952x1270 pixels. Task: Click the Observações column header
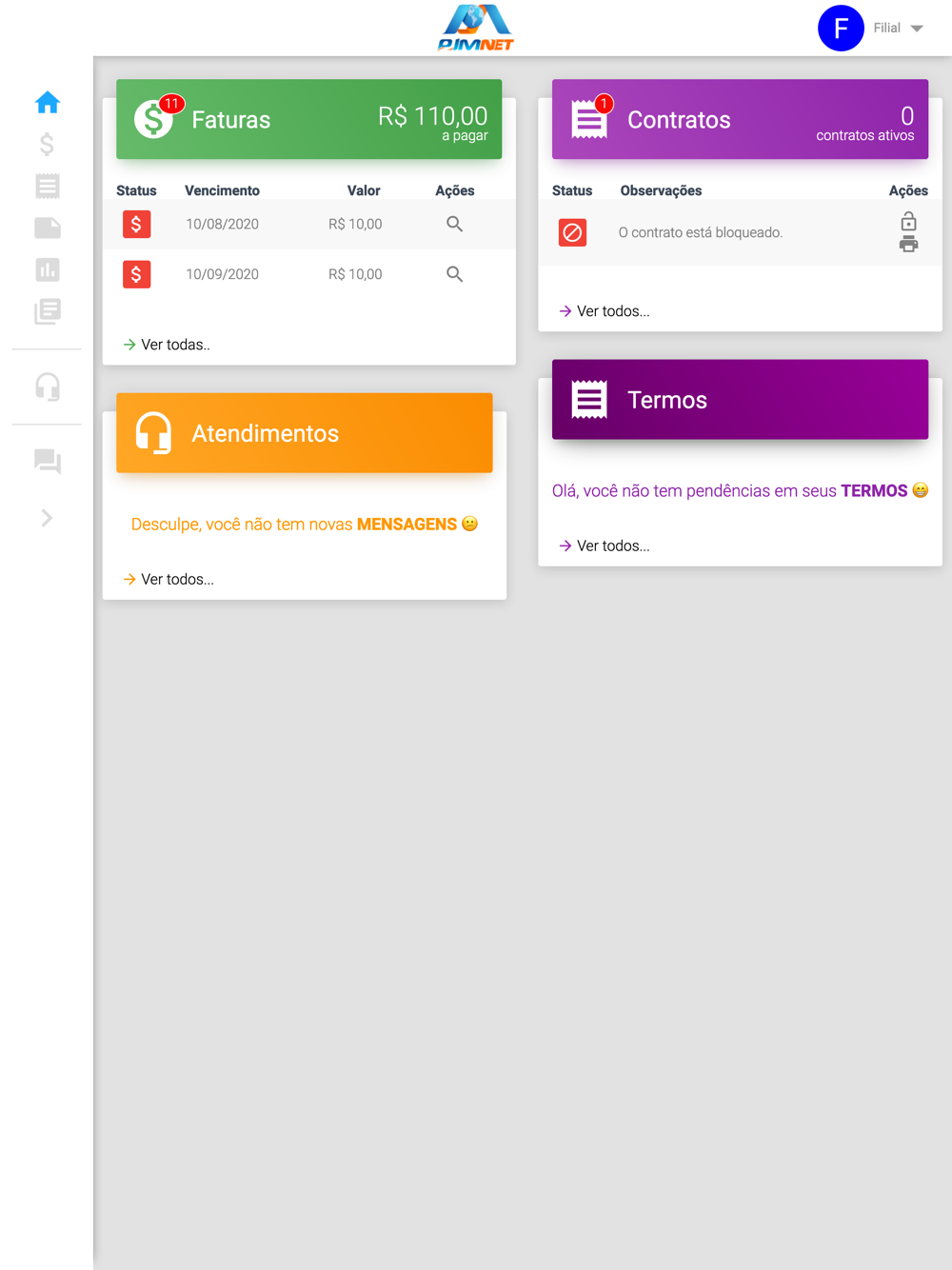[661, 190]
